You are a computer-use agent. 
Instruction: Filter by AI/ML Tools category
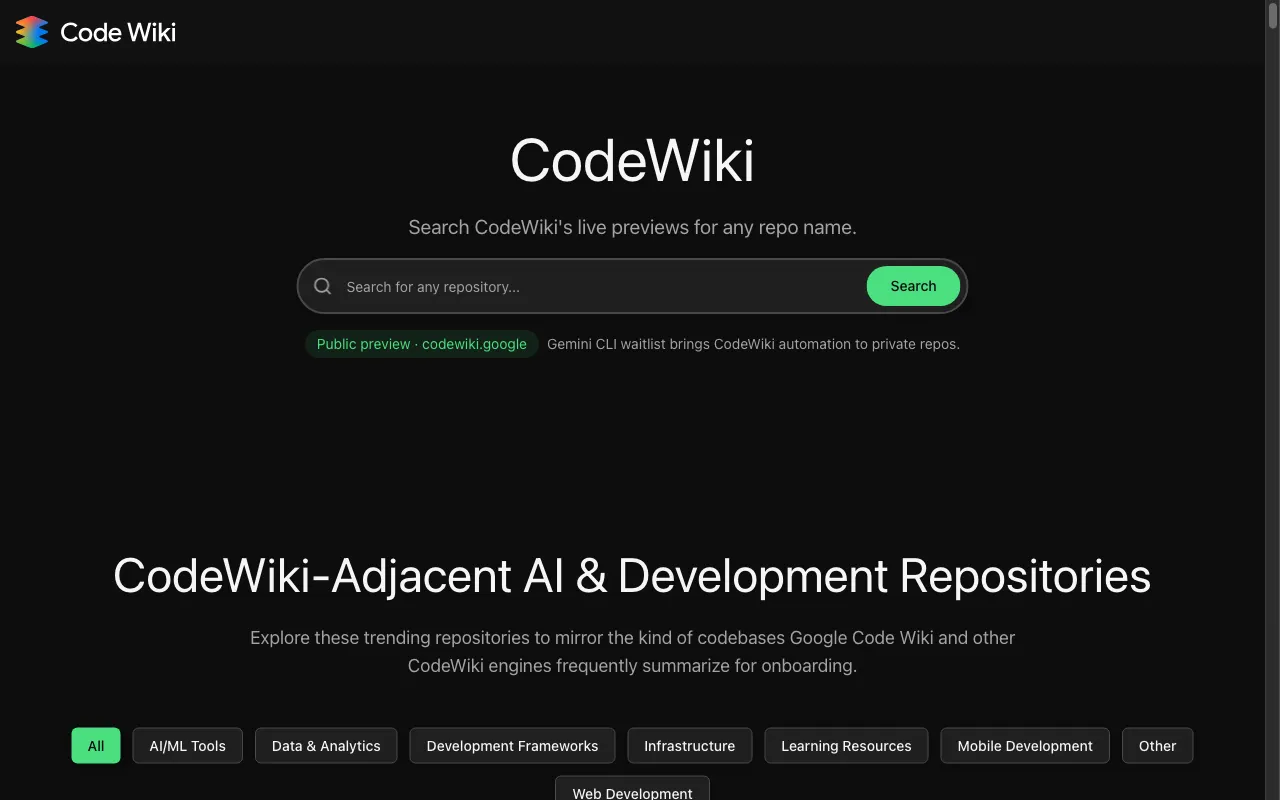[188, 746]
